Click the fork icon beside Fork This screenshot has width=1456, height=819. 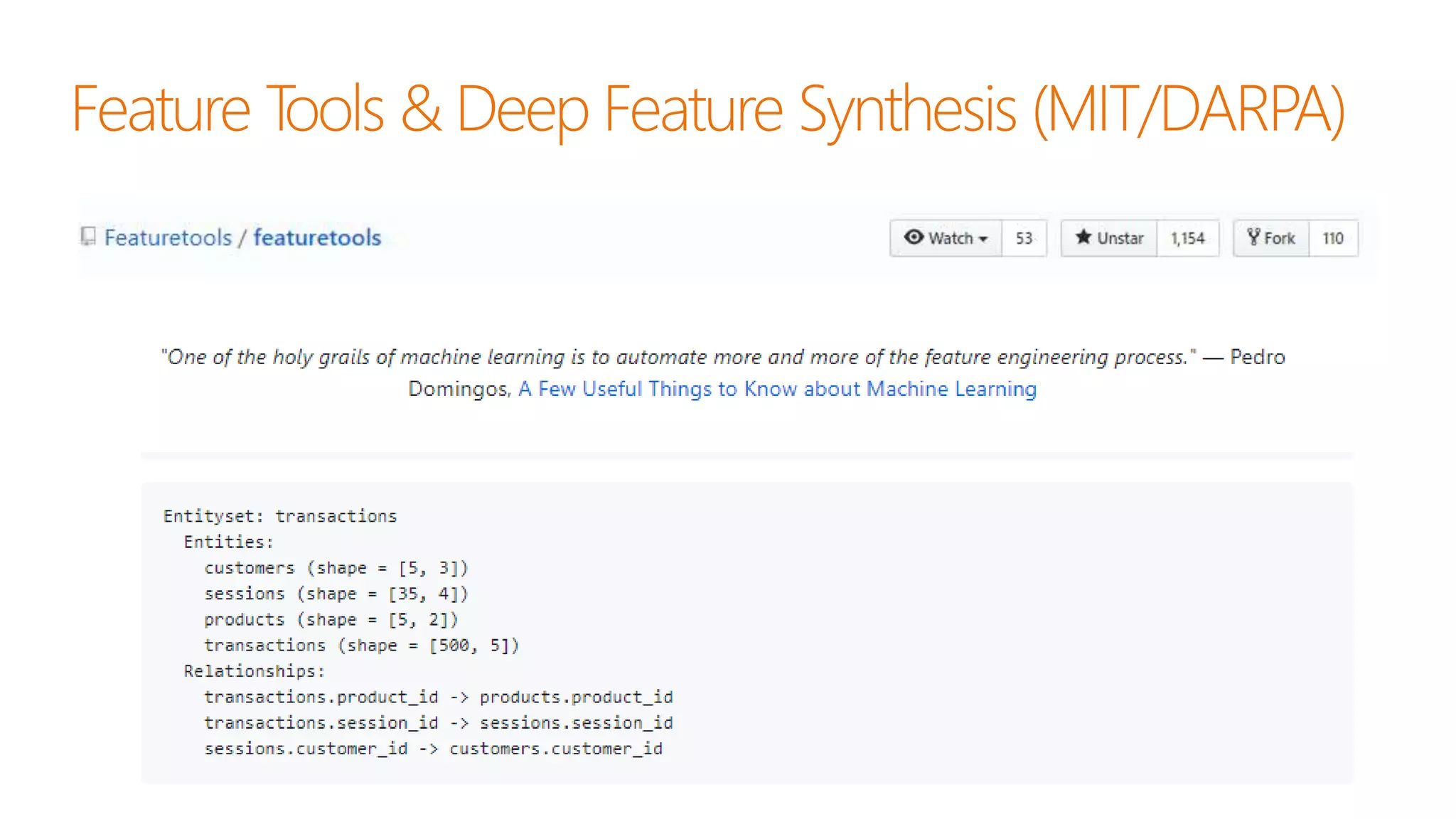(x=1253, y=237)
